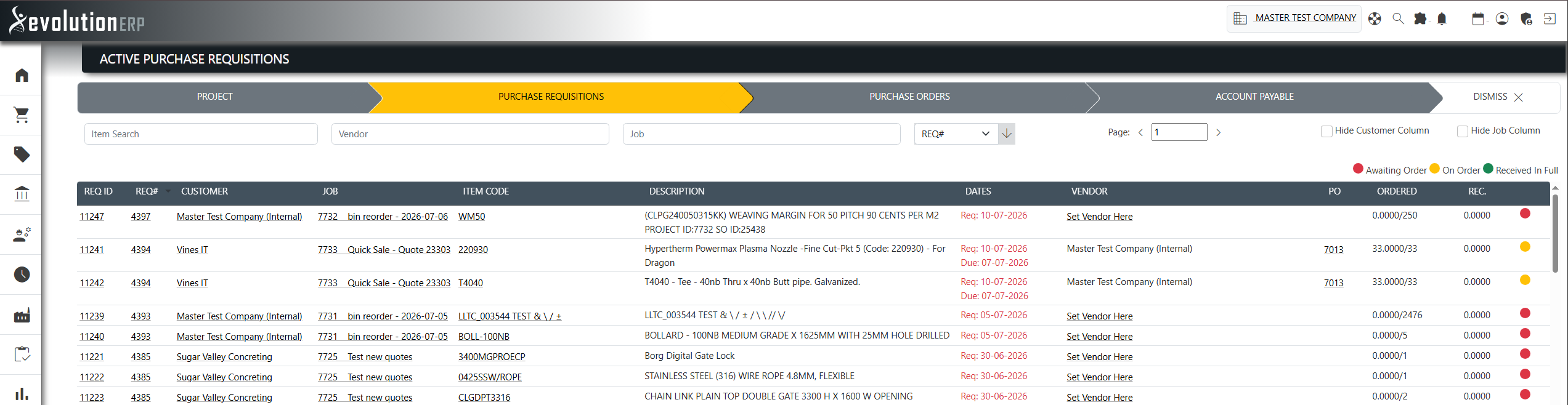Open REQ# 4397 link
This screenshot has height=405, width=1568.
click(140, 217)
